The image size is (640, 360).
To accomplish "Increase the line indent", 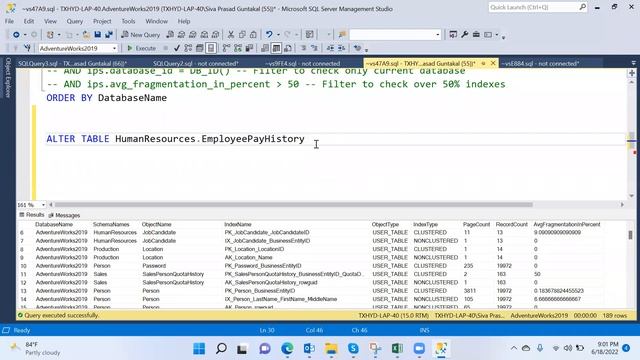I will 342,48.
